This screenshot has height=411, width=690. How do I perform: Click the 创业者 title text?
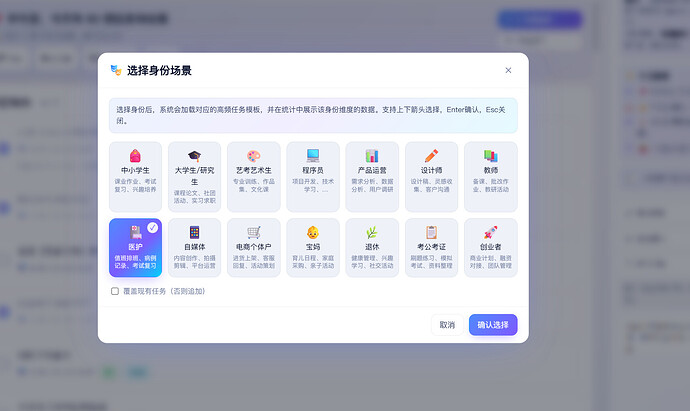pyautogui.click(x=491, y=247)
